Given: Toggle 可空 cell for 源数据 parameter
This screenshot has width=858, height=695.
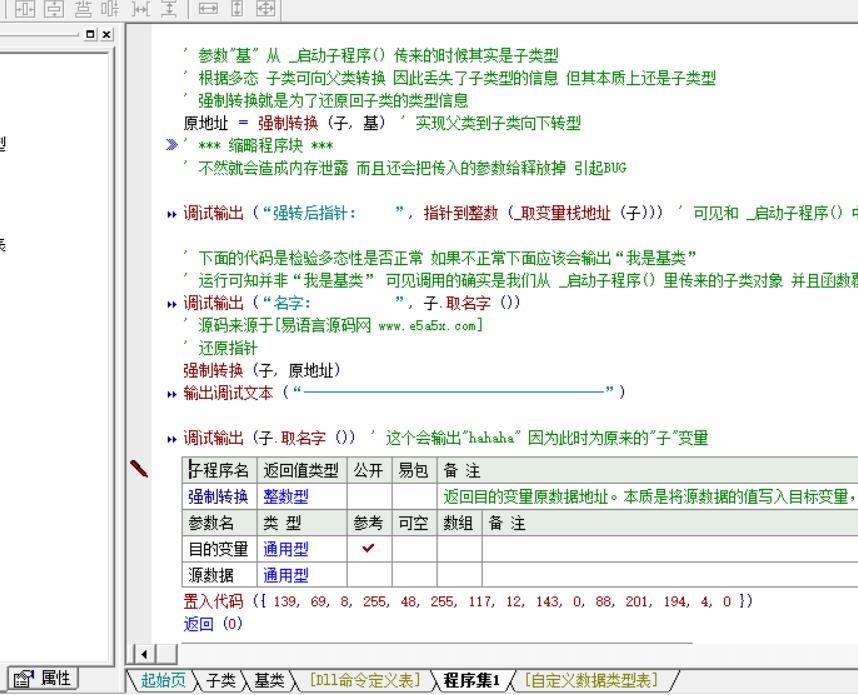Looking at the screenshot, I should pos(414,575).
